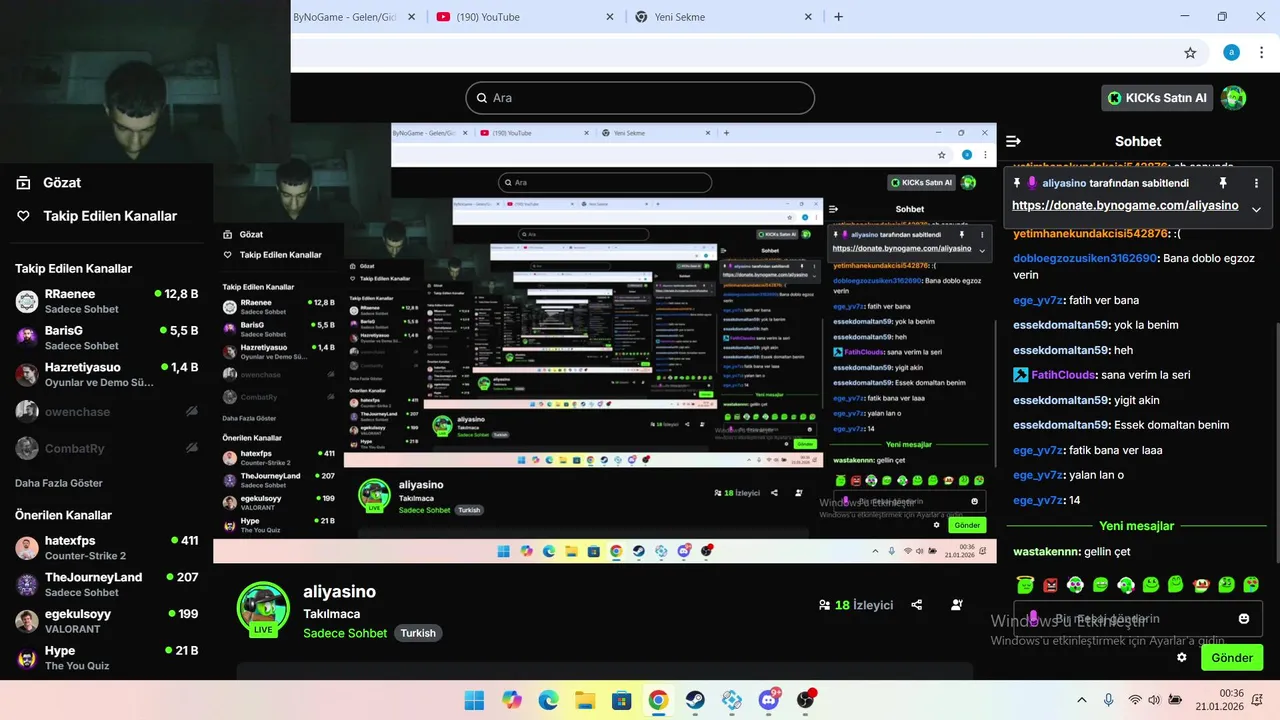Switch to Yeni Sekme tab
Screen dimensions: 1280x720
pyautogui.click(x=724, y=16)
